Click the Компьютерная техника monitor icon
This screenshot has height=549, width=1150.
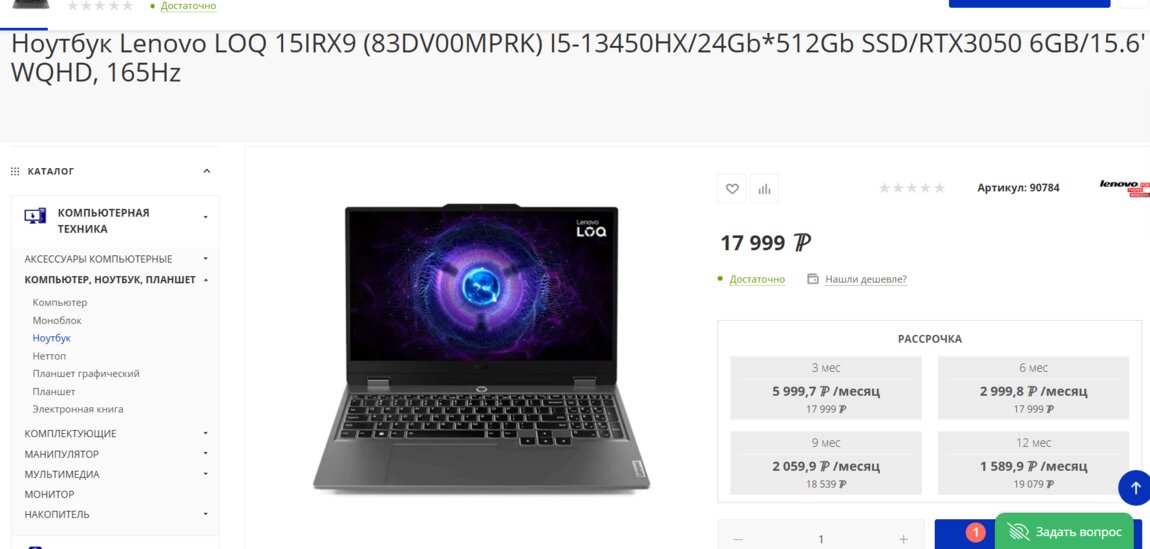coord(34,216)
